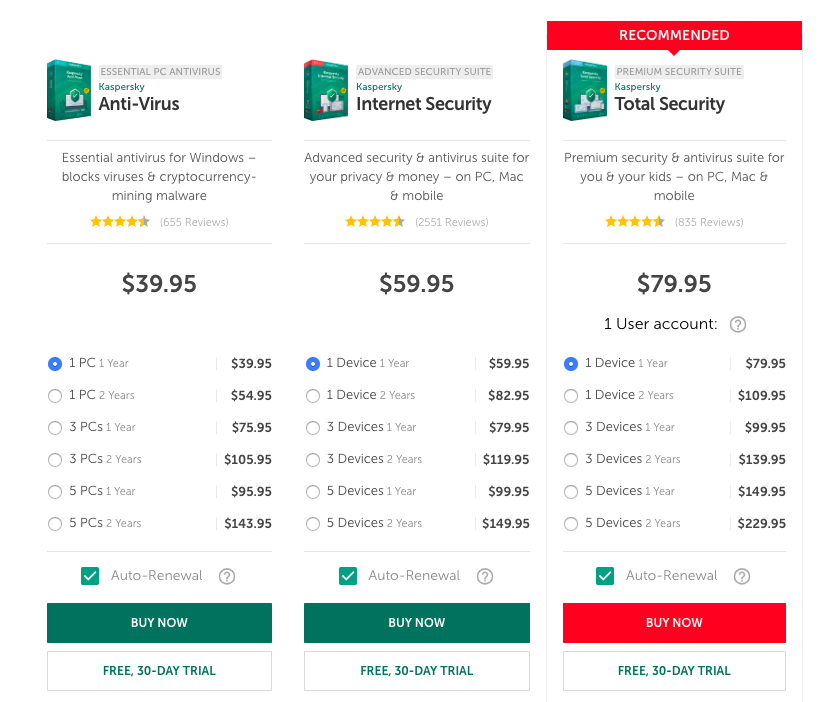830x702 pixels.
Task: Open help icon beside Total Security Auto-Renewal
Action: (742, 576)
